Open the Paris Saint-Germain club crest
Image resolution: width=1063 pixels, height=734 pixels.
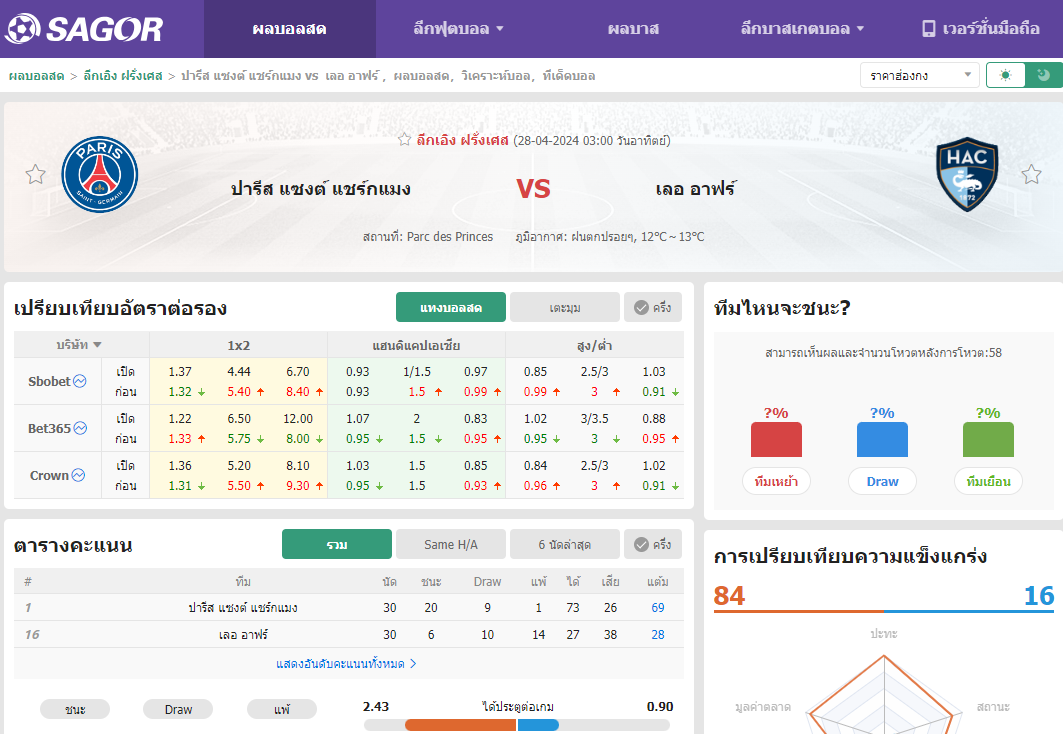point(100,175)
